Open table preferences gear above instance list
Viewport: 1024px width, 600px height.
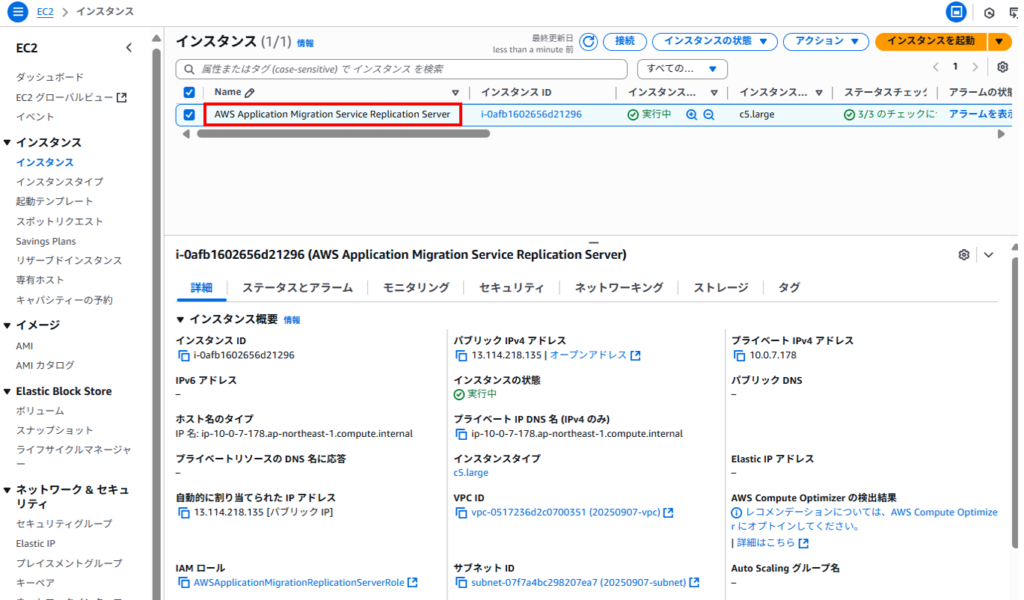point(1002,67)
